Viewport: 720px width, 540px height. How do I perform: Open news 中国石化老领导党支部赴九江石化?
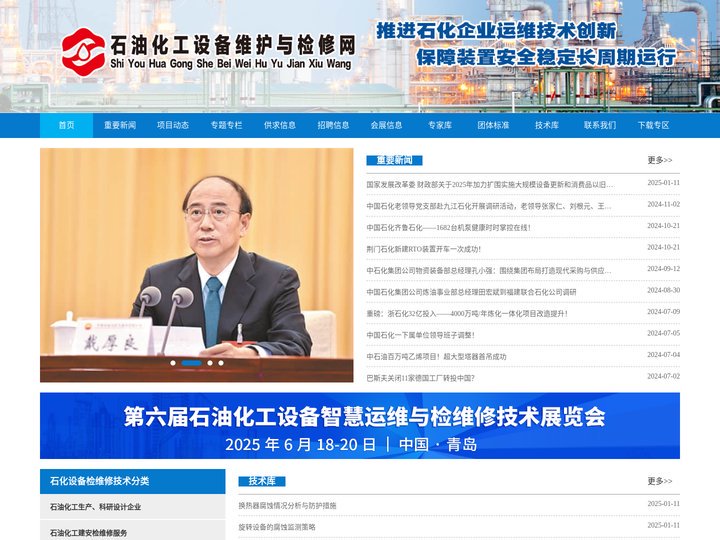pos(489,206)
